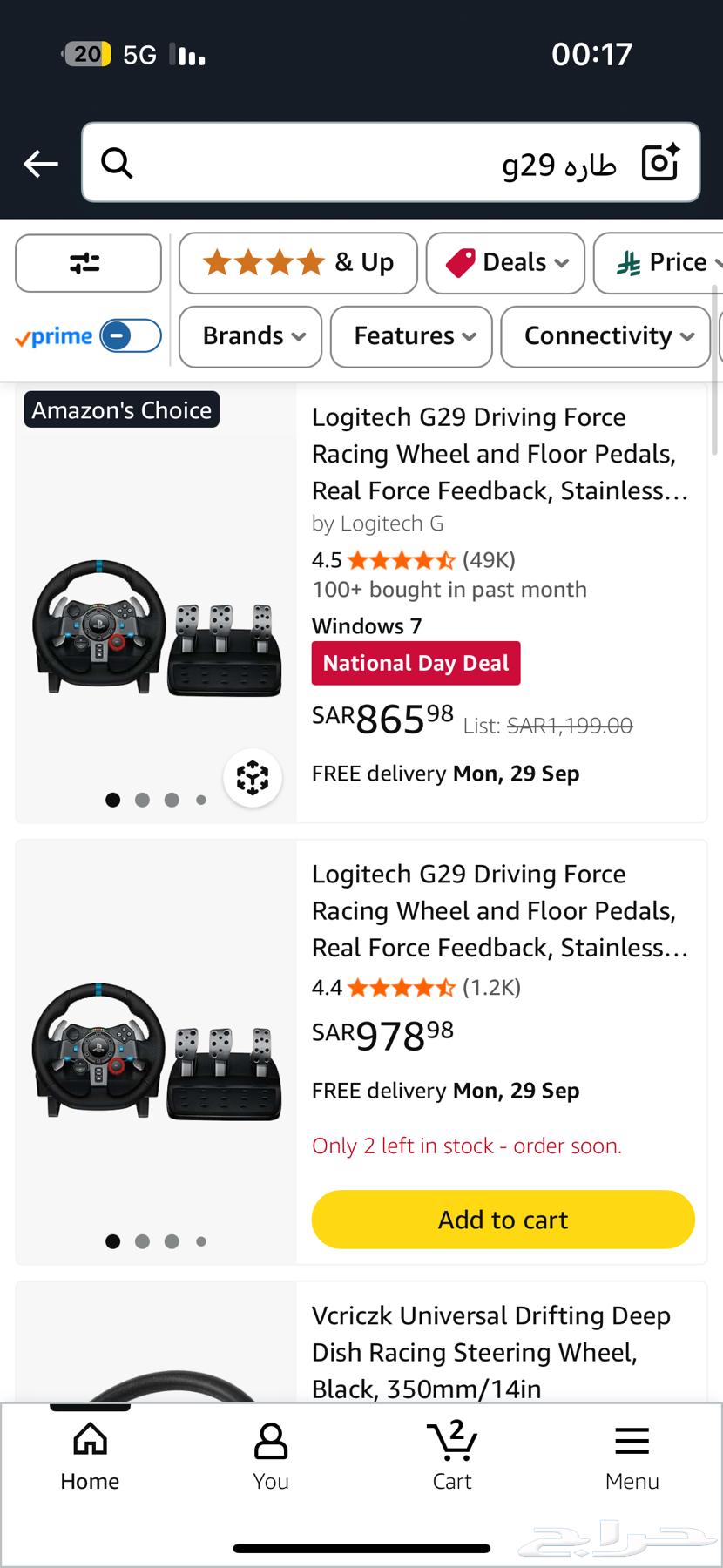Expand the Brands dropdown

click(251, 336)
